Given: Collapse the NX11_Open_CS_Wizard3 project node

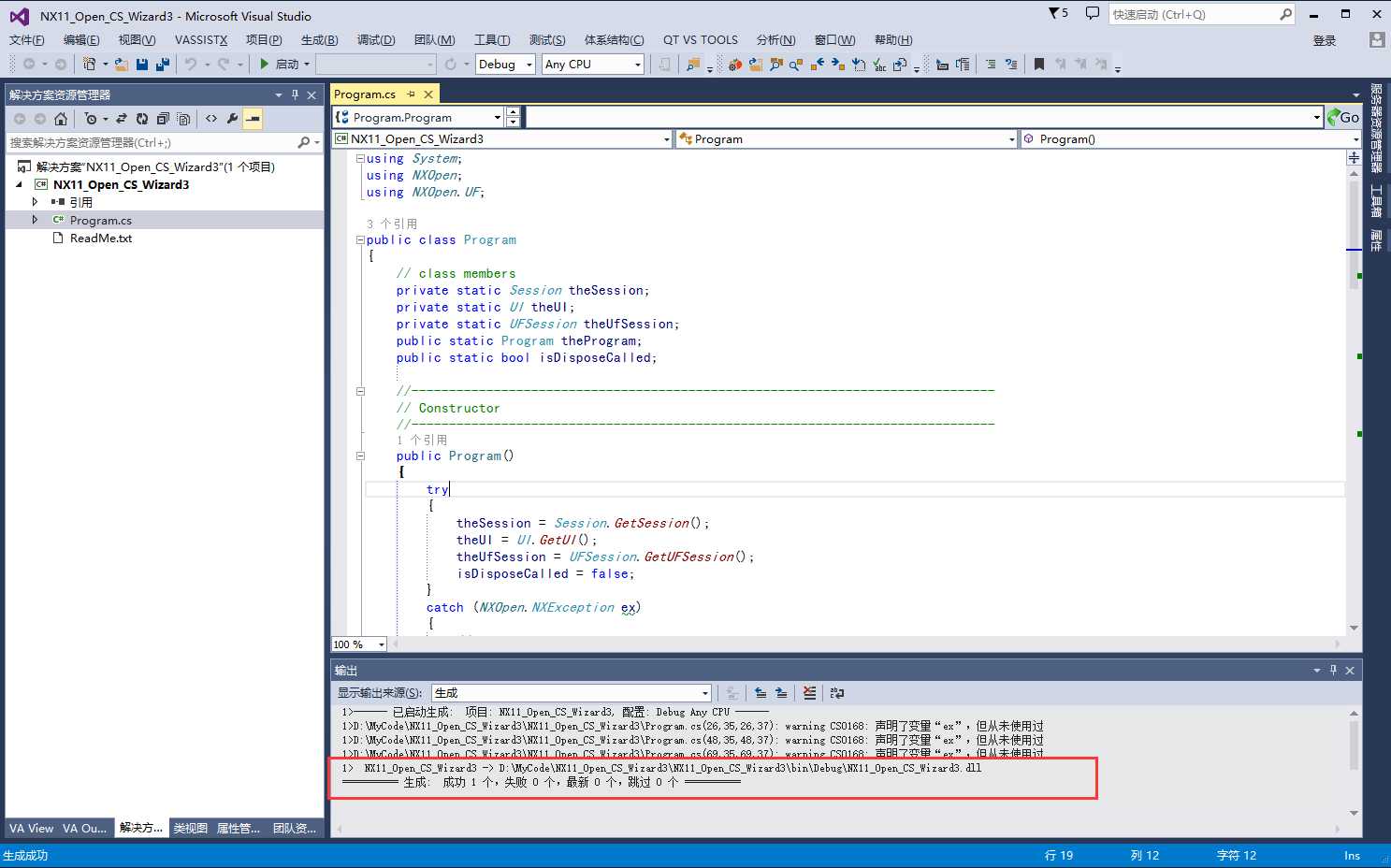Looking at the screenshot, I should [x=19, y=184].
